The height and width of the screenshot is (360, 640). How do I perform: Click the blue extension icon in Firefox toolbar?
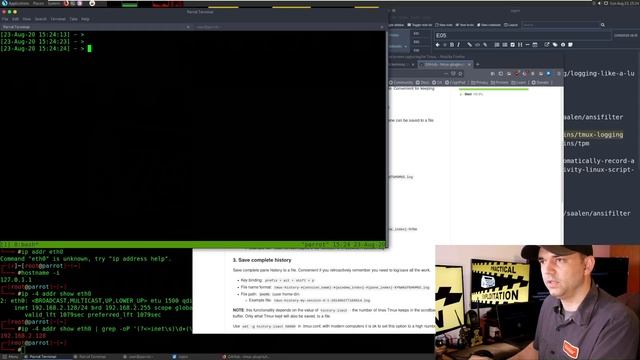548,73
